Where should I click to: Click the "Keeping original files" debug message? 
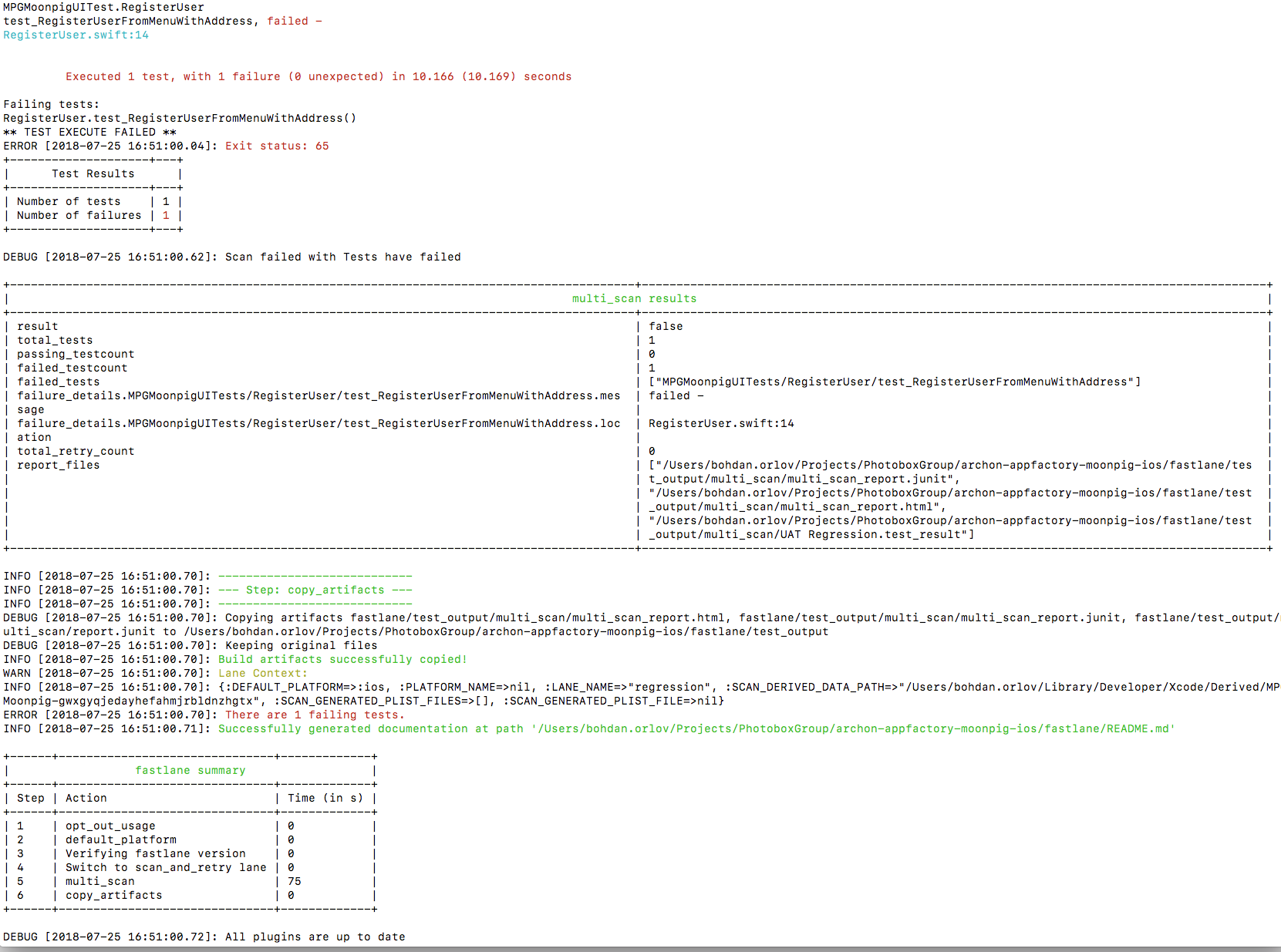tap(302, 645)
